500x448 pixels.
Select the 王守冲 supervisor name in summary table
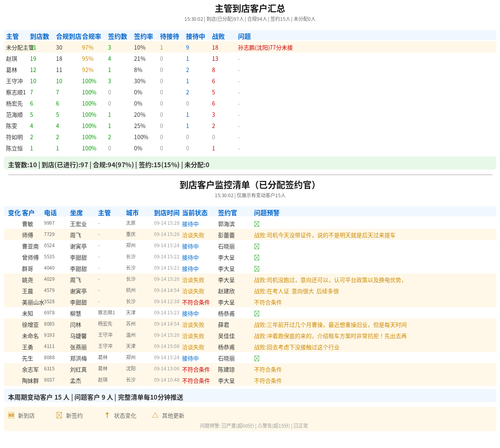(14, 81)
